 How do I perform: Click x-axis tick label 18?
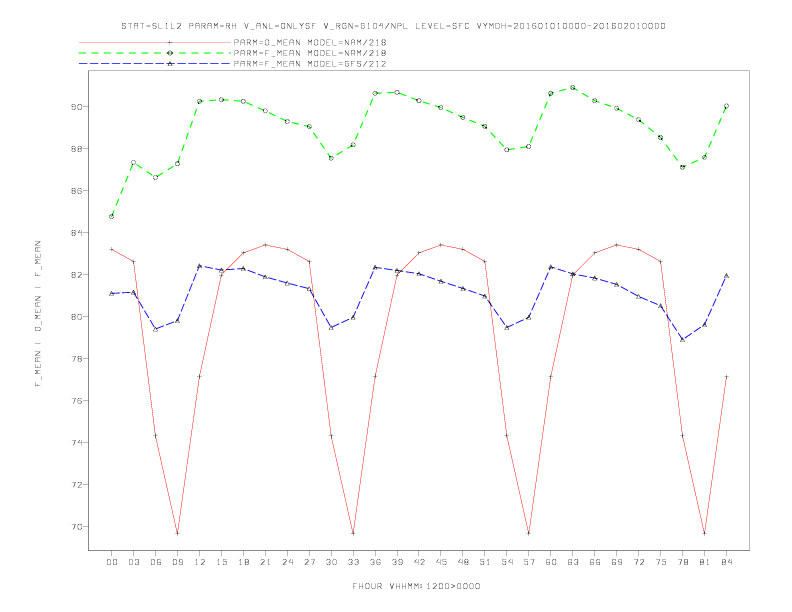(243, 562)
